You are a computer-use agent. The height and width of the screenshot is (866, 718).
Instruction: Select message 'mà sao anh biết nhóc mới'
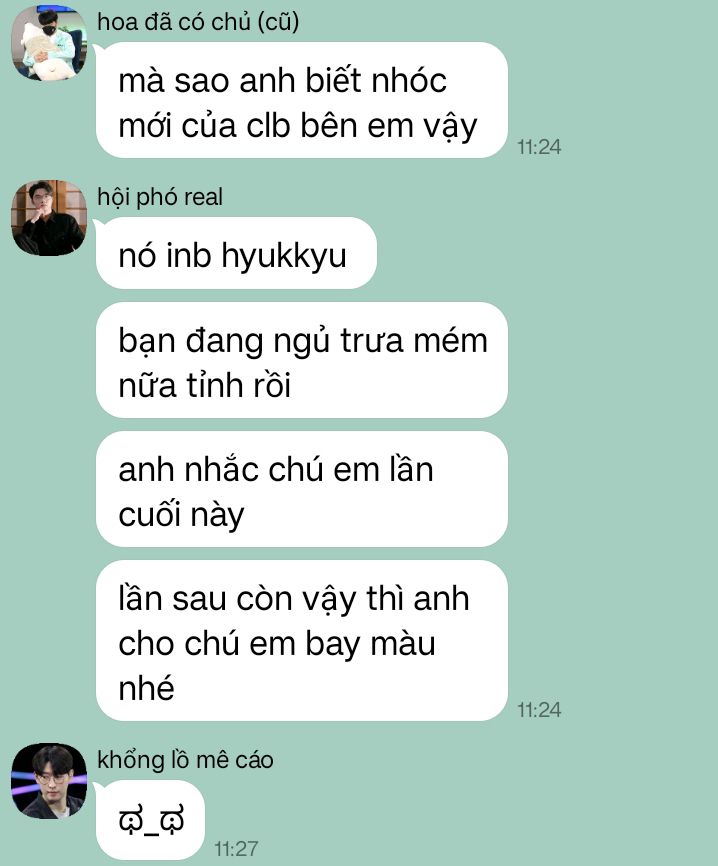(302, 100)
